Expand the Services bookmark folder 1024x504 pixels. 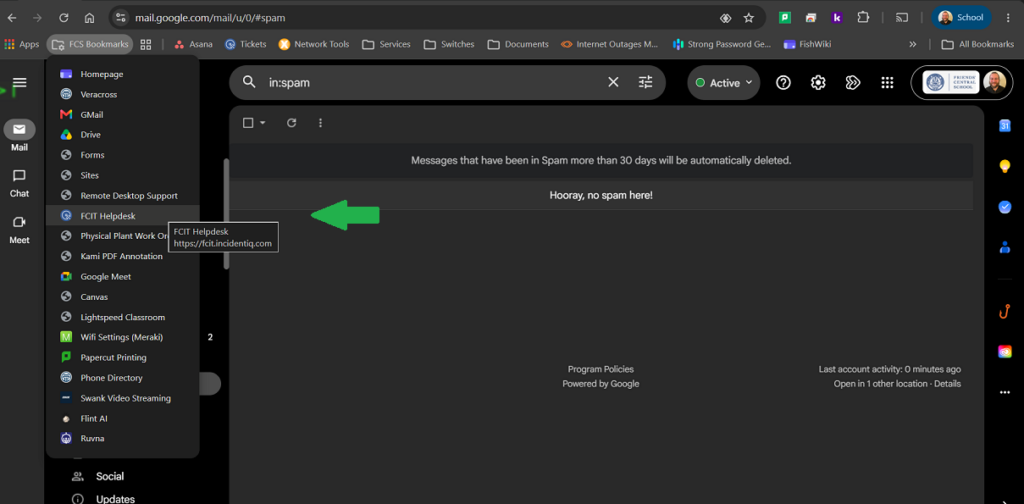tap(386, 44)
